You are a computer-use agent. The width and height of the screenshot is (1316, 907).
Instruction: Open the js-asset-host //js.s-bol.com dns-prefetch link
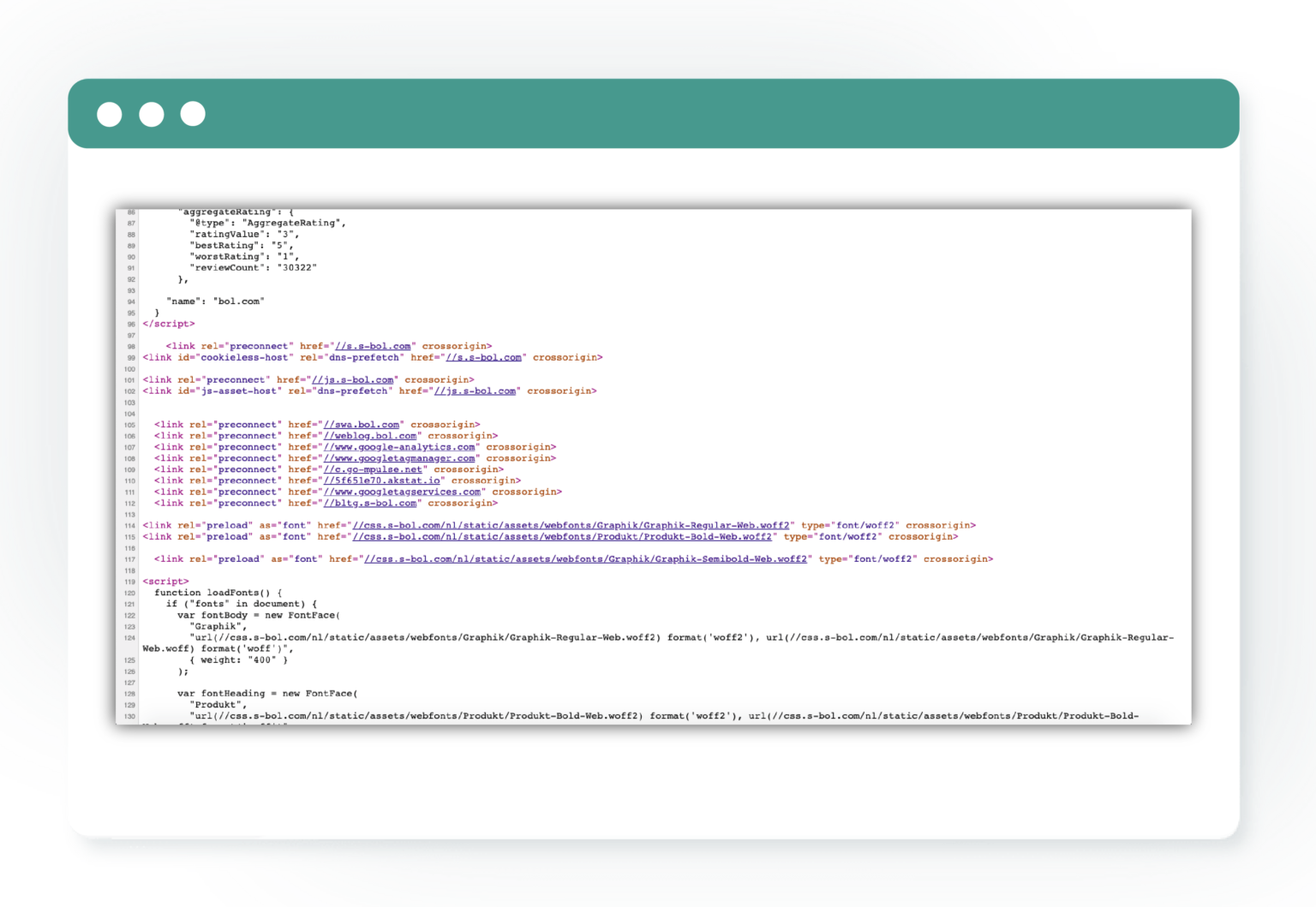[475, 391]
